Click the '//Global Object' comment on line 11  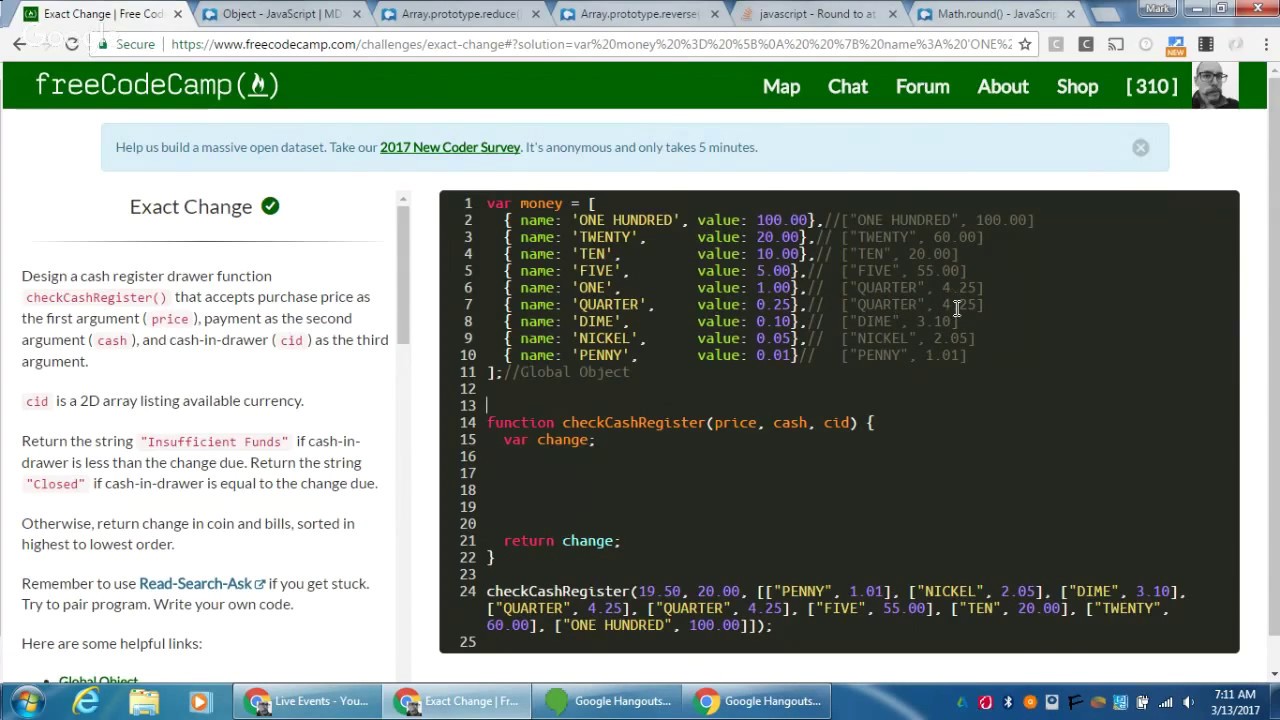pyautogui.click(x=567, y=372)
